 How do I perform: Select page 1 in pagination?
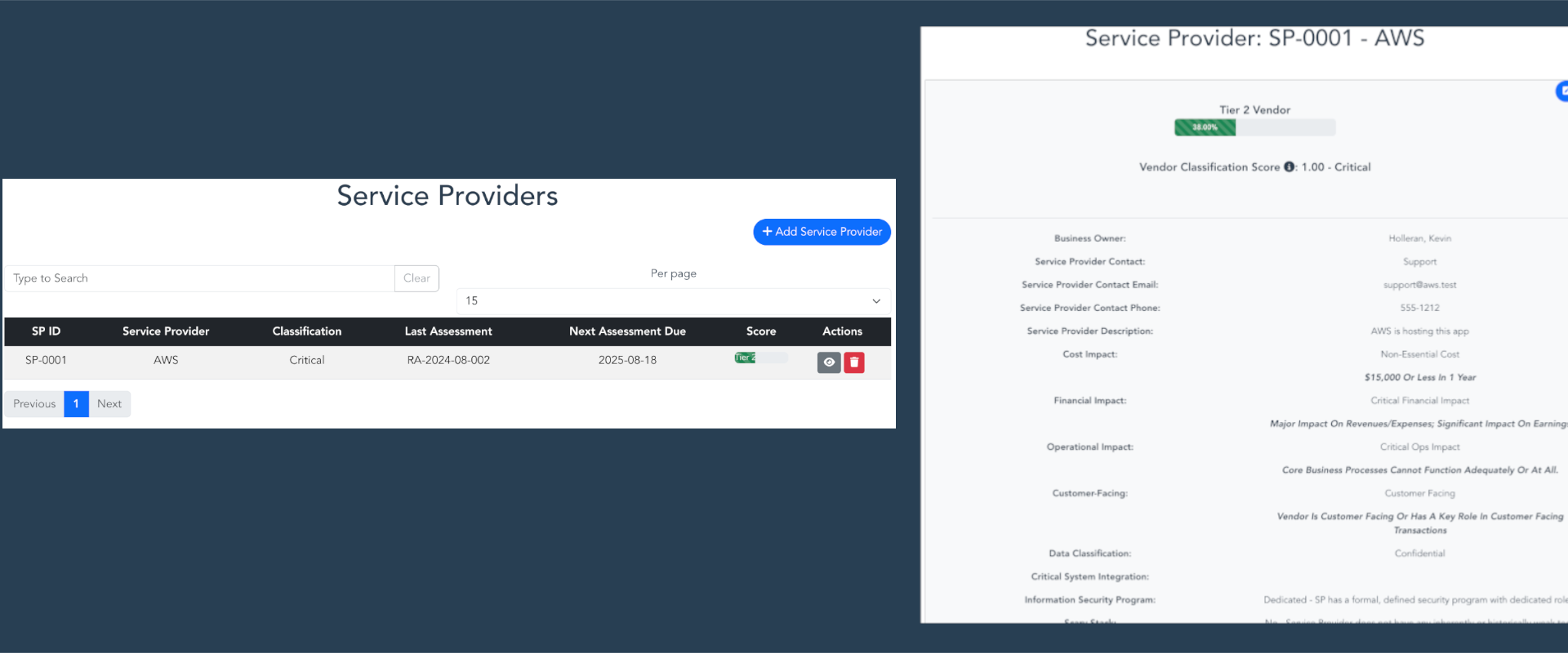coord(76,404)
